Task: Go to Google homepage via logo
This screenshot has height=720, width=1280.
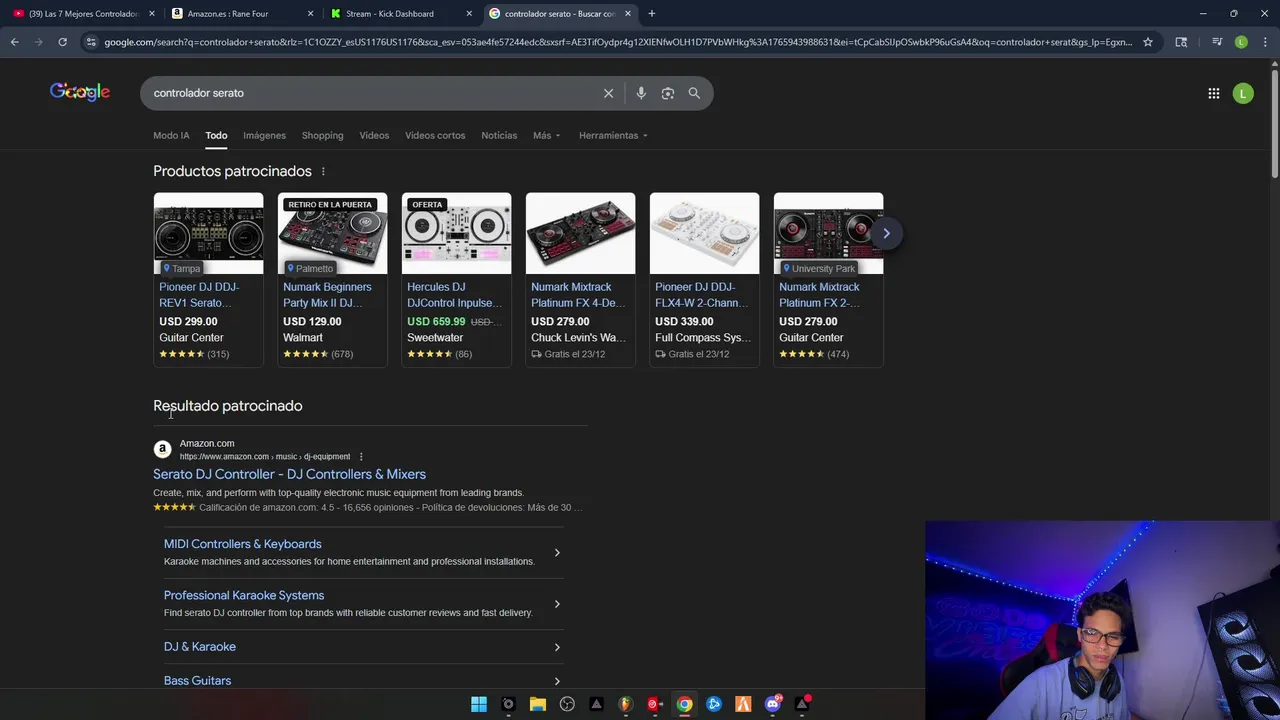Action: [x=80, y=92]
